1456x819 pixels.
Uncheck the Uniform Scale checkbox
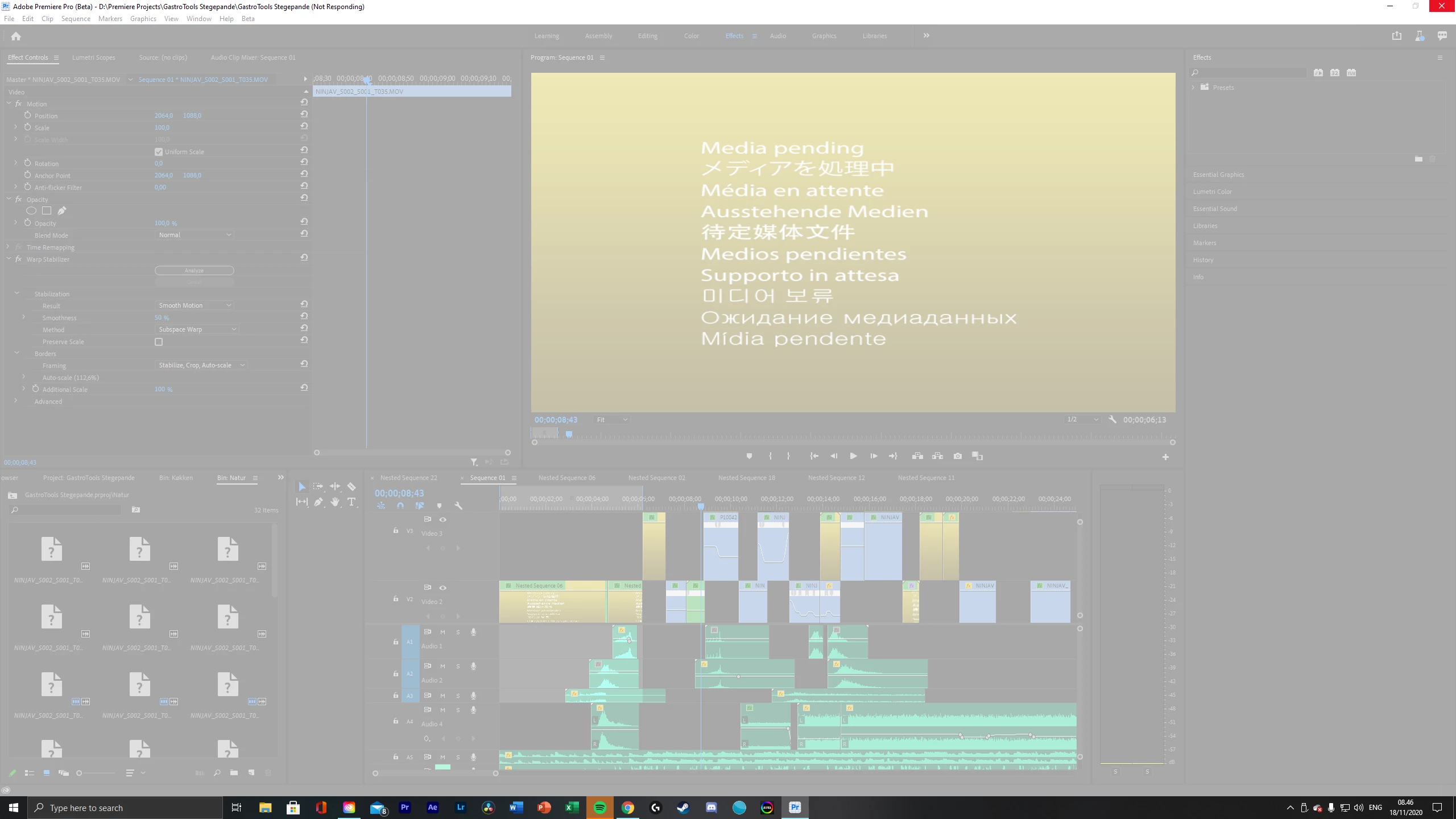coord(159,152)
